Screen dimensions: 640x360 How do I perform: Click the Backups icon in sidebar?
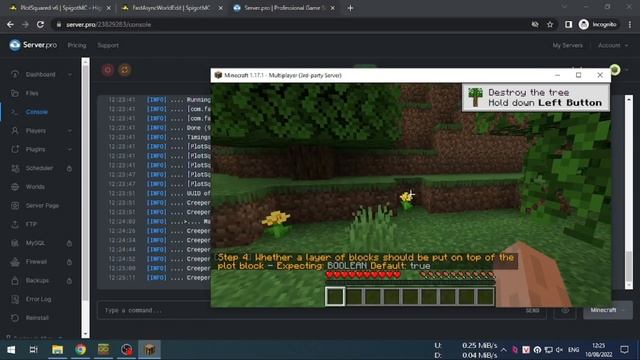click(x=15, y=280)
